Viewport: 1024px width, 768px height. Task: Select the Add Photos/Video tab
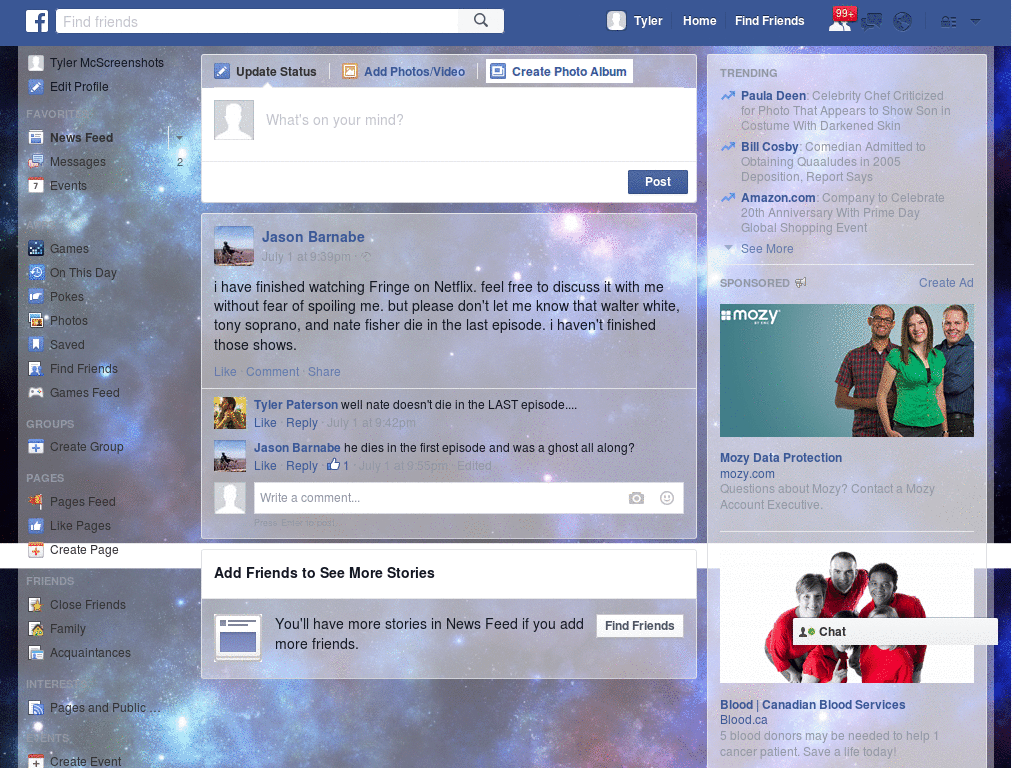click(x=404, y=71)
